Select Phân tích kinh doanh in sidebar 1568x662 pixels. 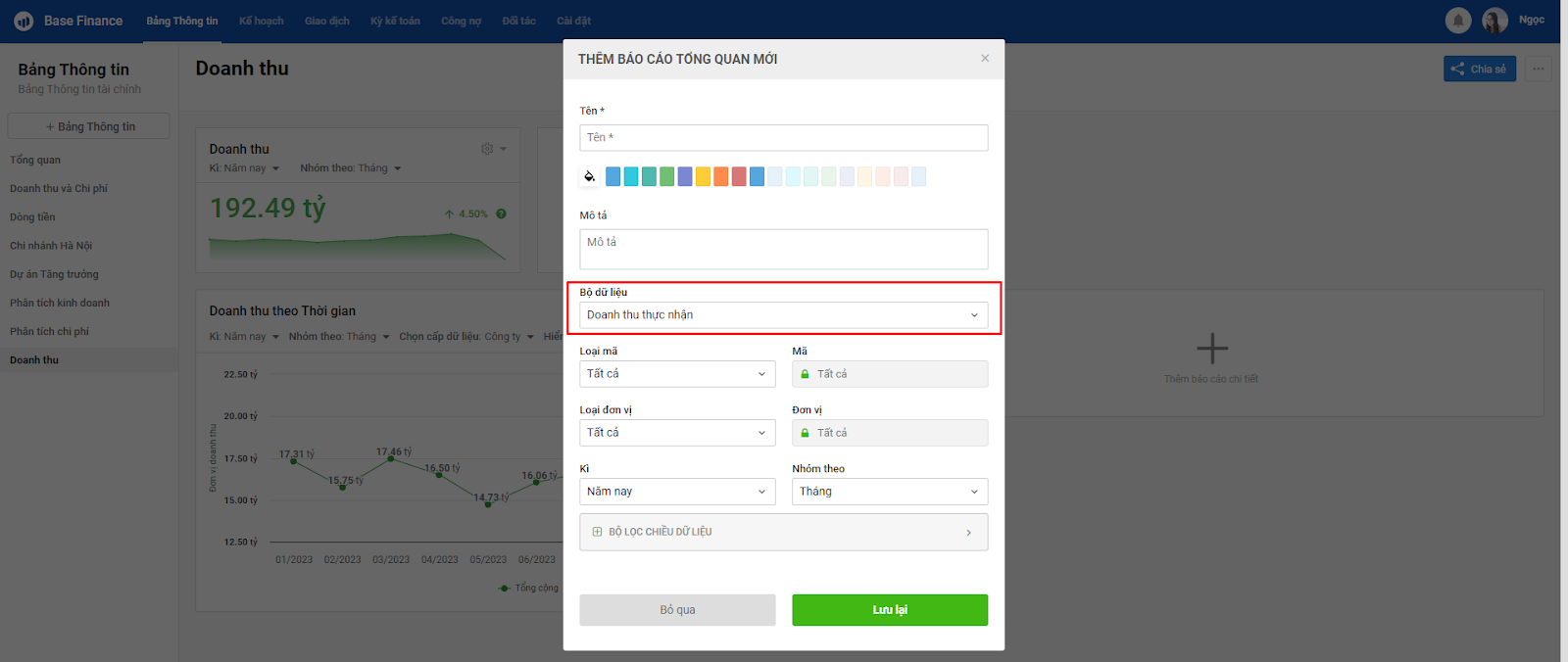coord(60,303)
